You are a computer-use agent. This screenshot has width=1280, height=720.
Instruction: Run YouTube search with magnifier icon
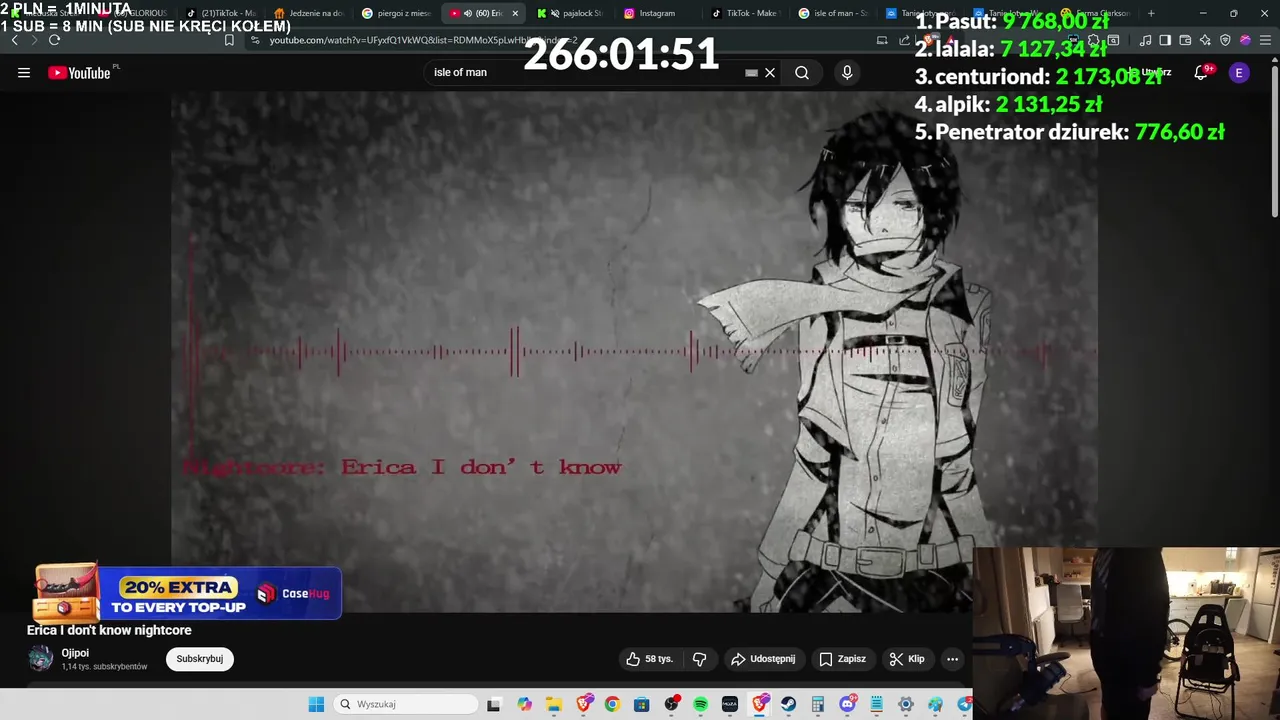[x=802, y=73]
